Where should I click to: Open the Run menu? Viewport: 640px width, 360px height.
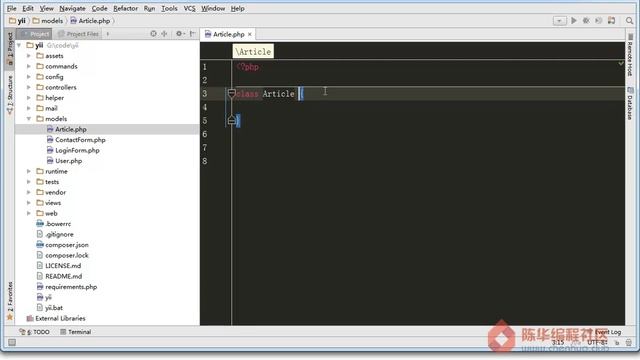pos(149,8)
